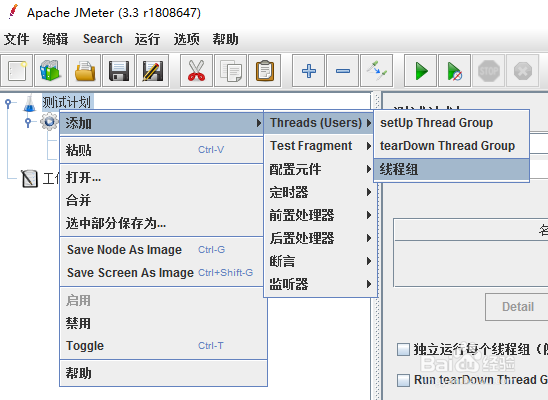Check the Run tearDown Thread Groups checkbox
The width and height of the screenshot is (548, 400).
tap(403, 380)
